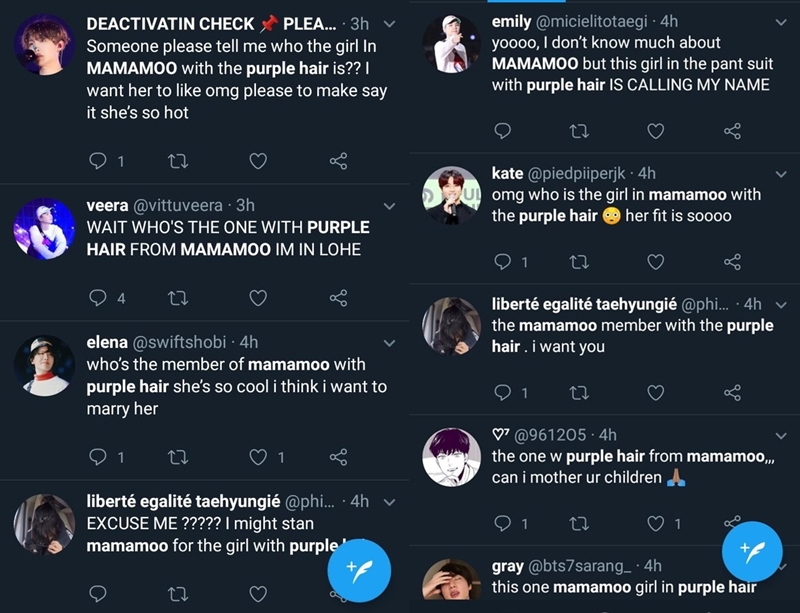Tap elena's profile avatar

[x=44, y=367]
